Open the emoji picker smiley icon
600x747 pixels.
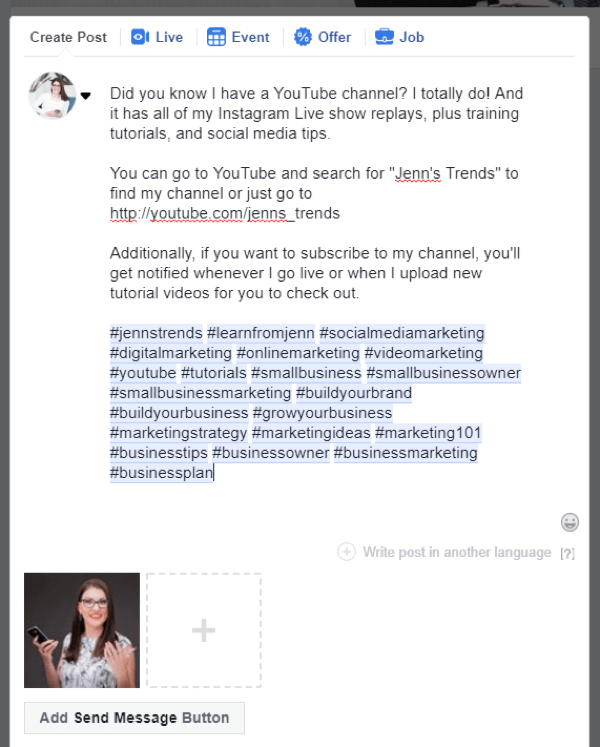point(570,522)
